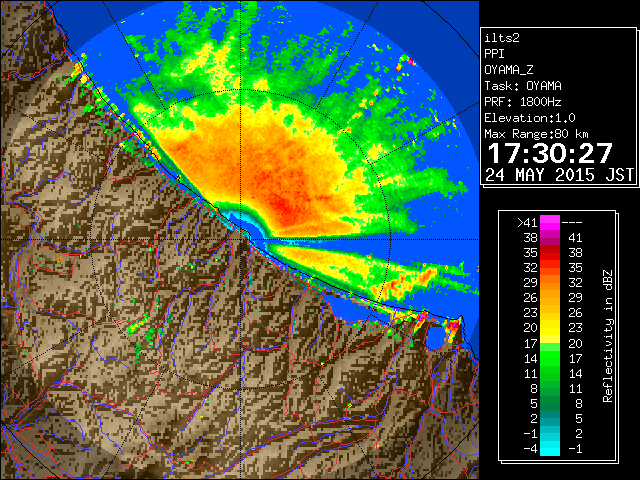Click the Max Range:80 km line

[x=537, y=134]
